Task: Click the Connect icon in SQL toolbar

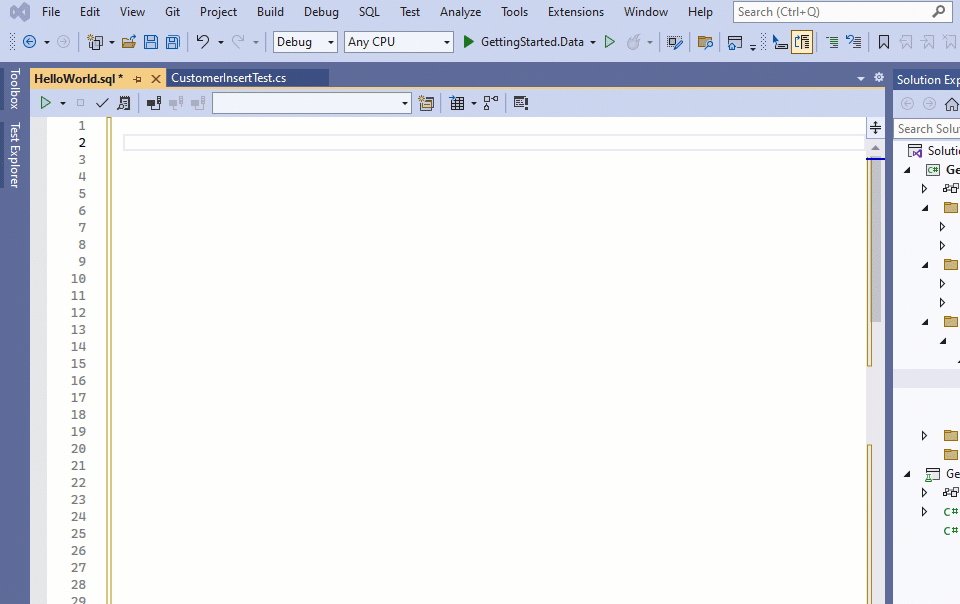Action: point(154,103)
